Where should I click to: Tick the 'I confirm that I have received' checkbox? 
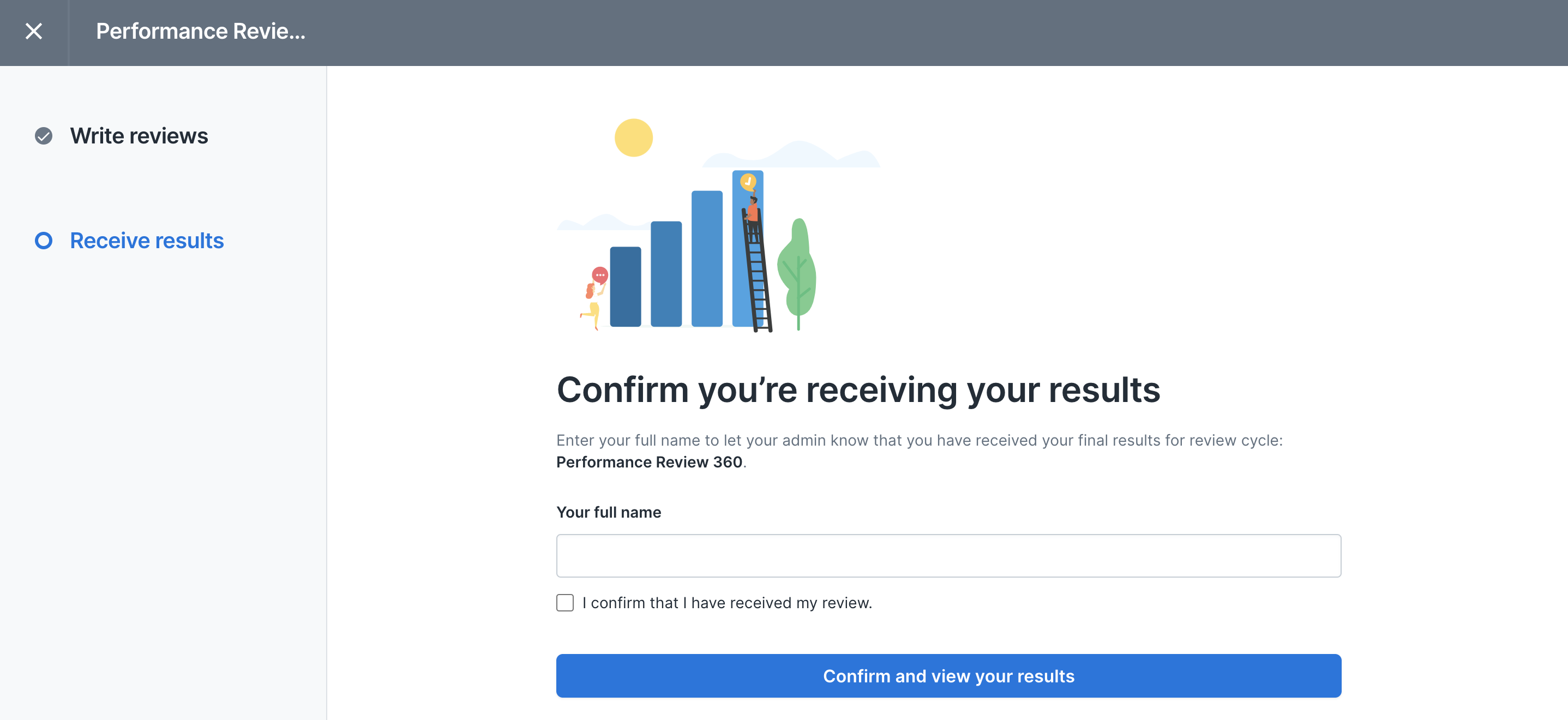coord(565,603)
